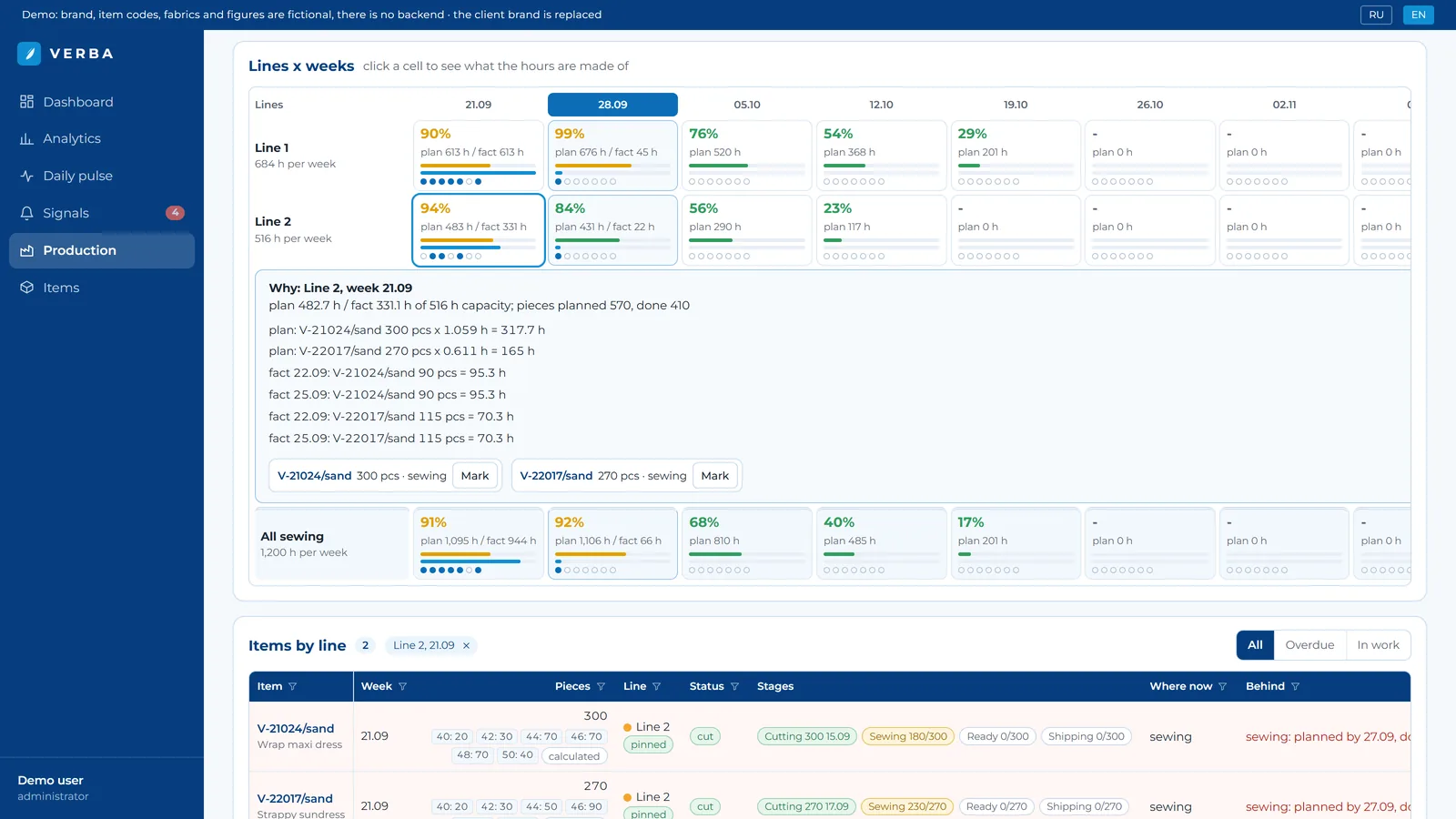Open Line 1 cell for week 21.09
The width and height of the screenshot is (1456, 819).
pyautogui.click(x=479, y=156)
